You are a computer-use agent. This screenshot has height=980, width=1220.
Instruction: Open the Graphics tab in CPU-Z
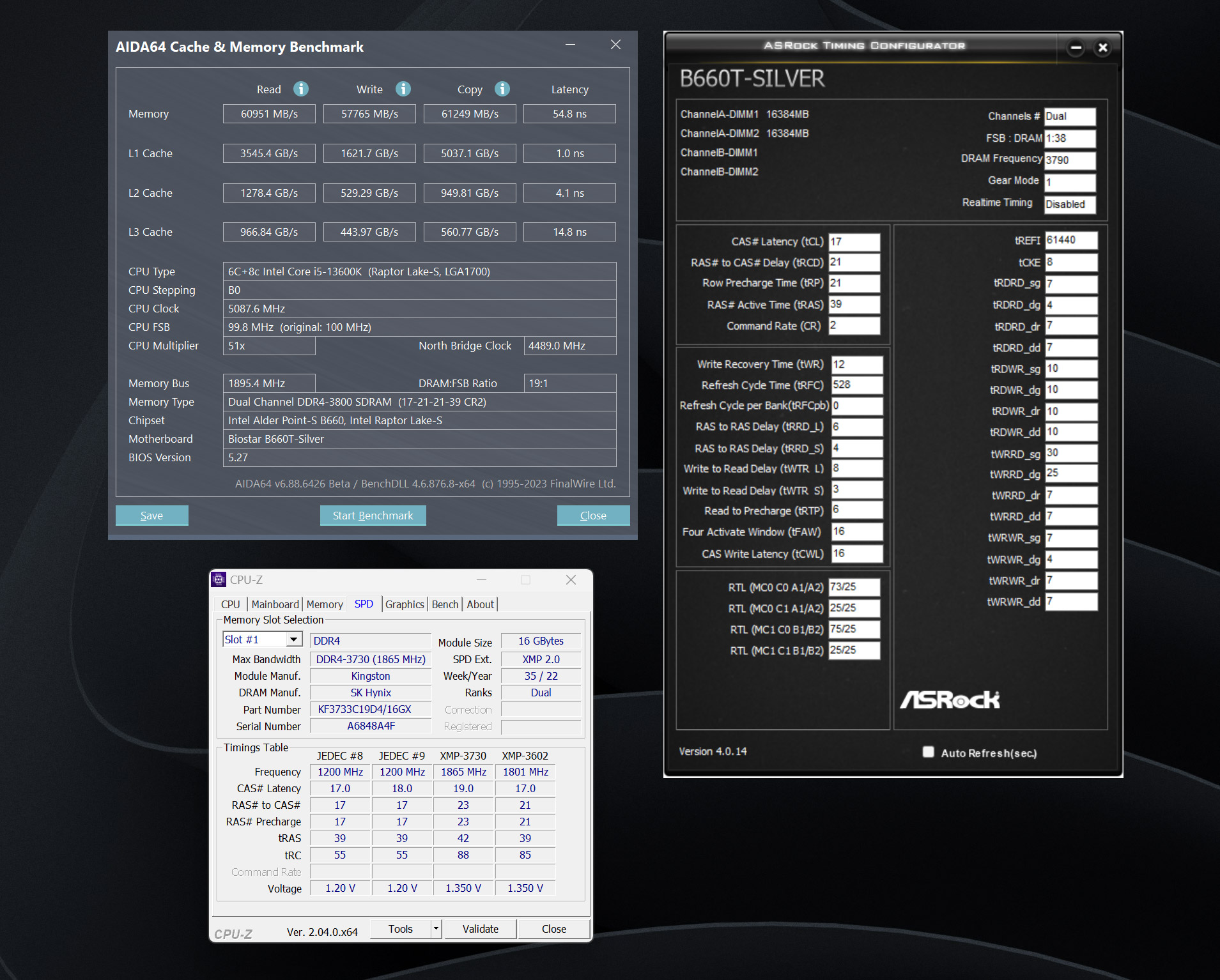pos(405,604)
